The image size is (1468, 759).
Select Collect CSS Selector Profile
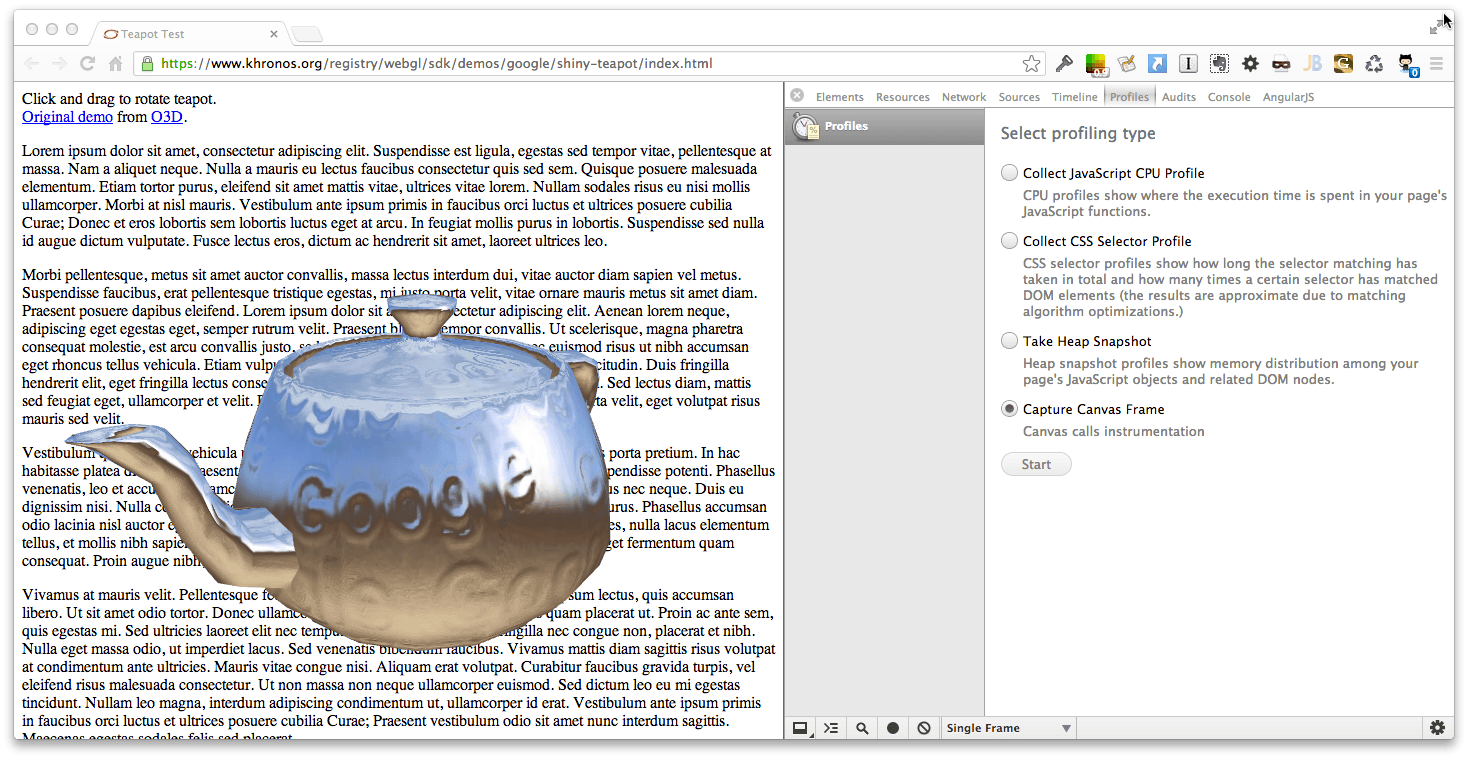coord(1010,241)
